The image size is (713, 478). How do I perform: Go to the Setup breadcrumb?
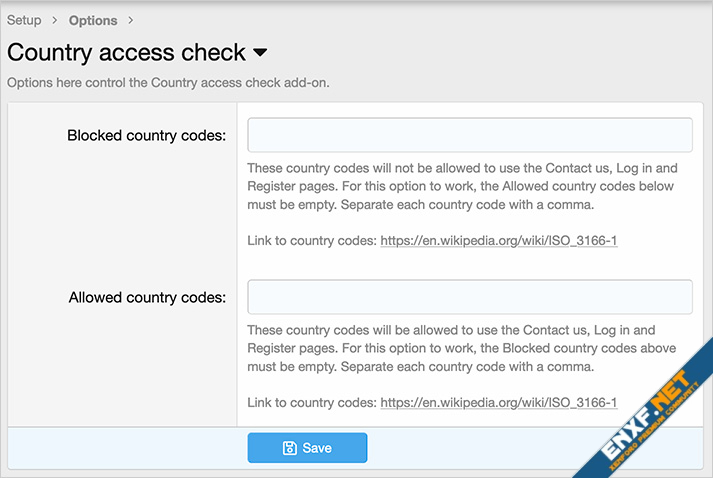click(x=24, y=20)
